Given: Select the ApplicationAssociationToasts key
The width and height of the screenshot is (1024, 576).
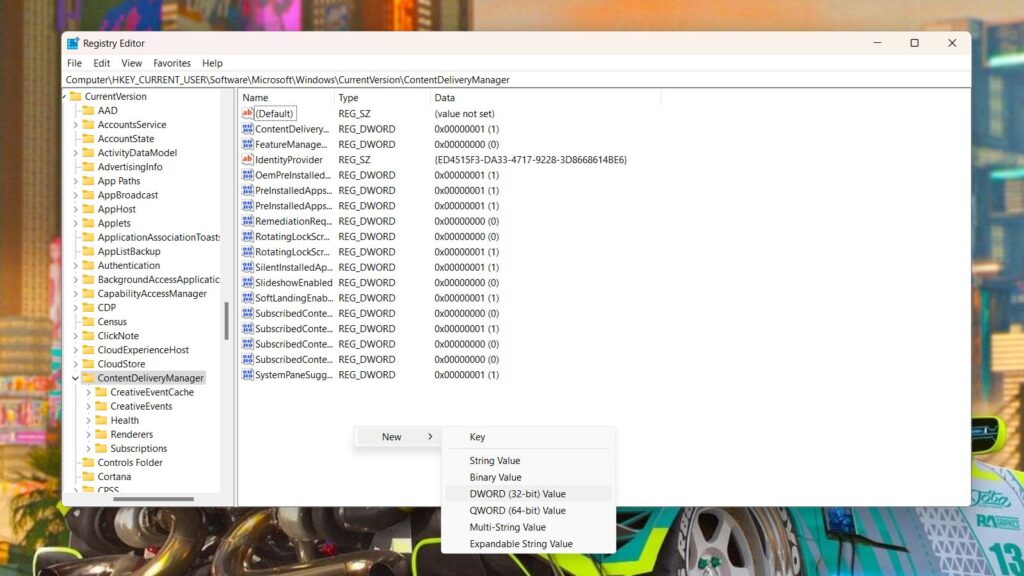Looking at the screenshot, I should click(x=158, y=237).
